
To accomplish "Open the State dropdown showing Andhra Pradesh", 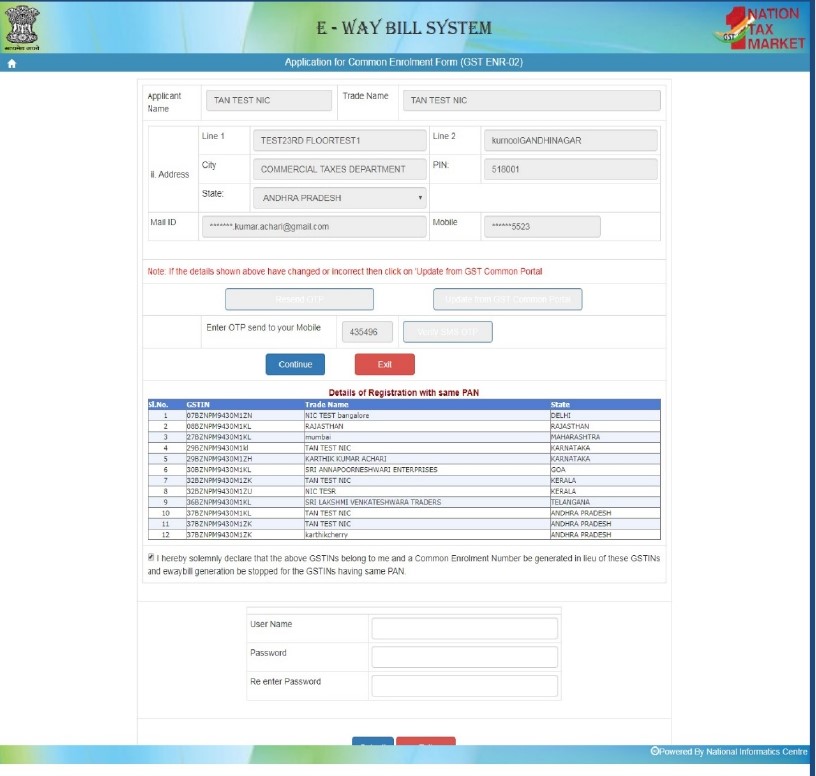I will (339, 198).
